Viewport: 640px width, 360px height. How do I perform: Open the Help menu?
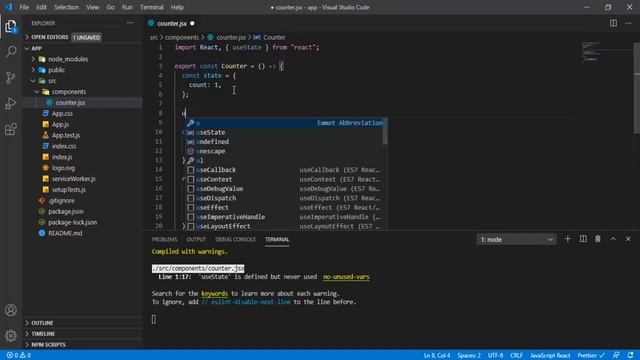pos(177,7)
